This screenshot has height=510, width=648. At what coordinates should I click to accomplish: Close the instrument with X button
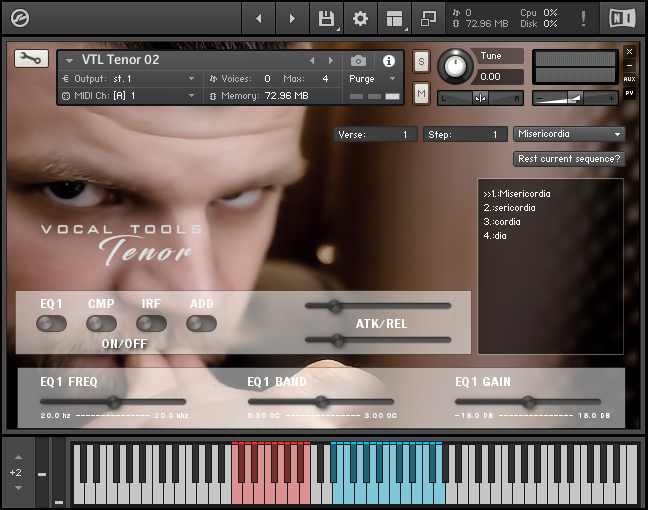629,51
